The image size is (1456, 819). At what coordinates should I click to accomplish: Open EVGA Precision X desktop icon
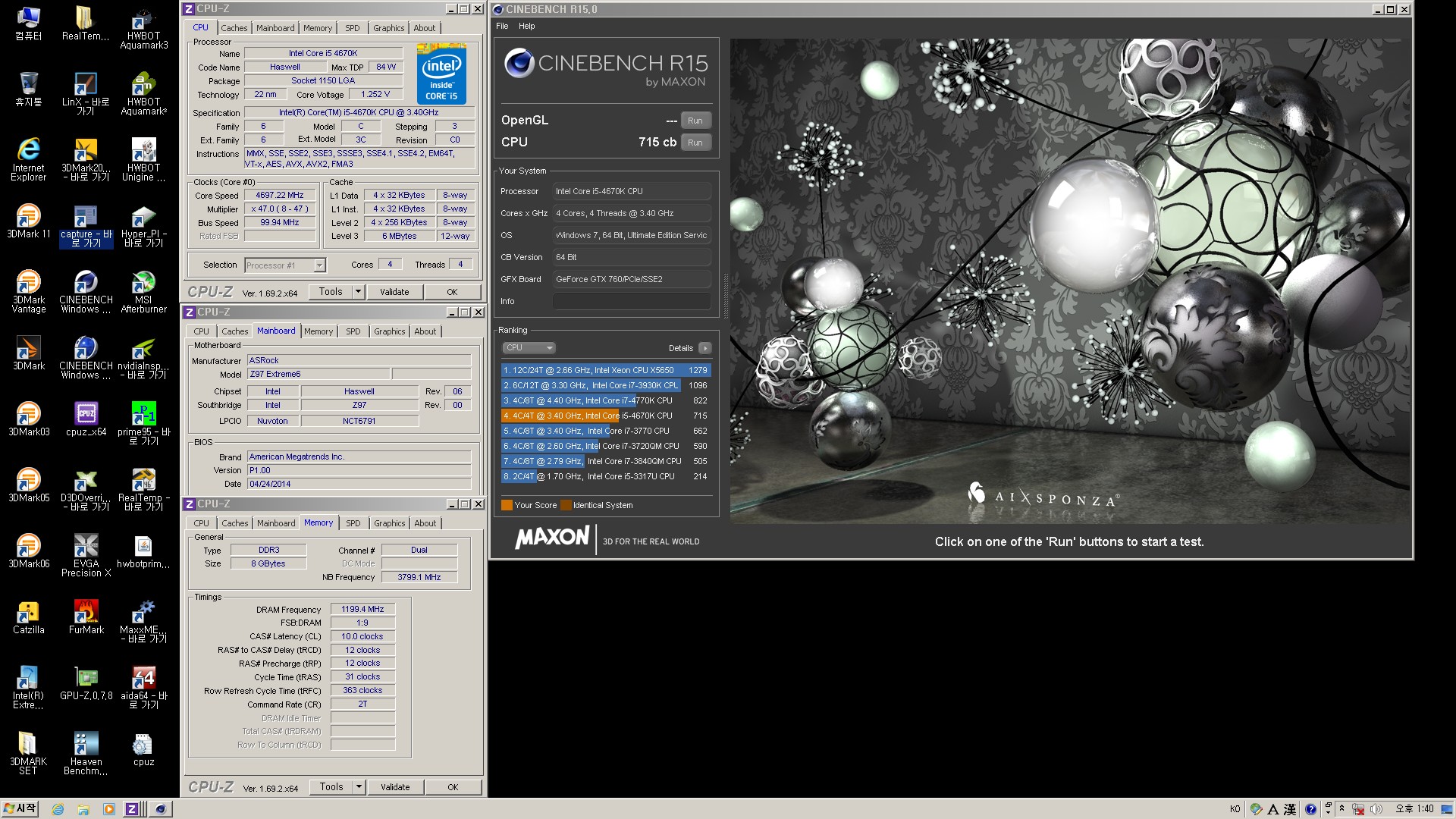point(86,556)
